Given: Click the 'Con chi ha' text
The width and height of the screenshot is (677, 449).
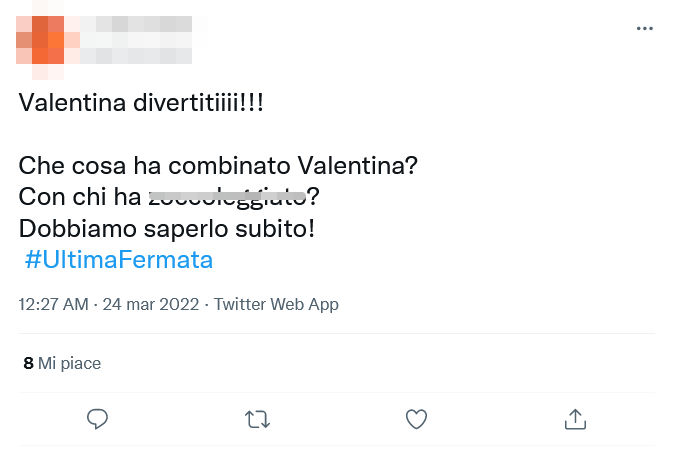Looking at the screenshot, I should (80, 197).
